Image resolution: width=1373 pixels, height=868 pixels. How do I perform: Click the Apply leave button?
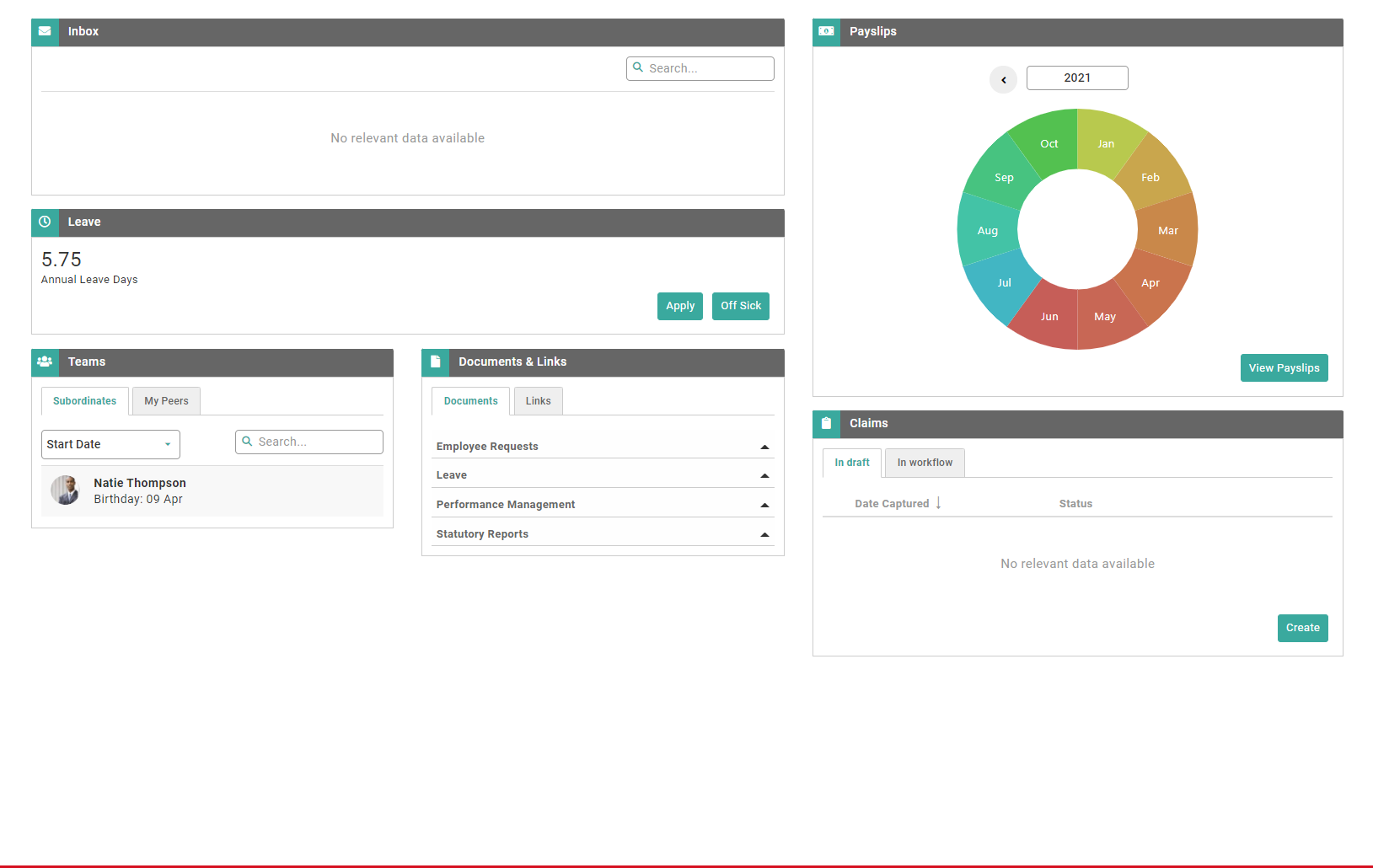click(x=680, y=306)
